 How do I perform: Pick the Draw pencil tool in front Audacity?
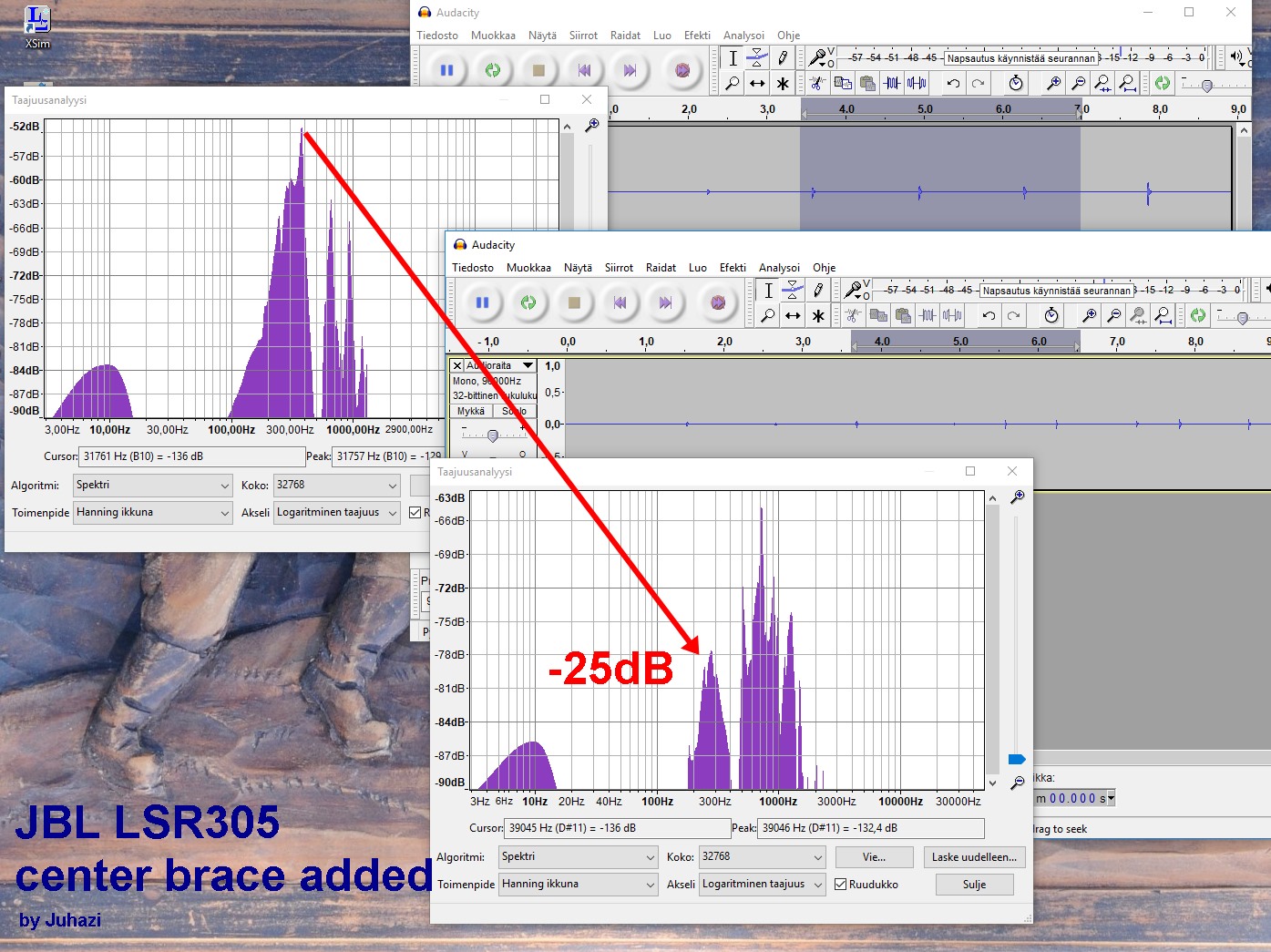click(818, 290)
